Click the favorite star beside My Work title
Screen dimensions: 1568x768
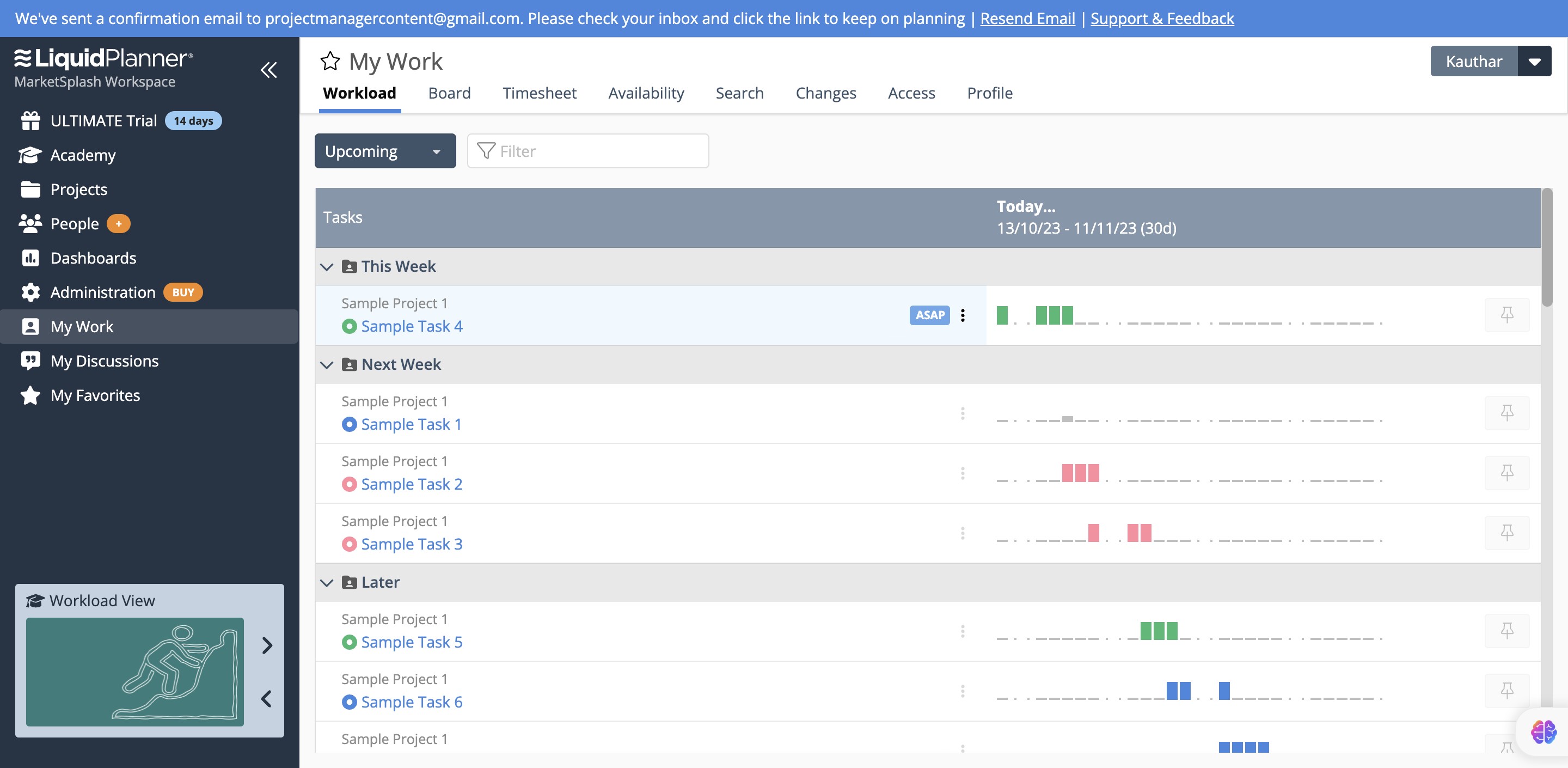coord(330,61)
